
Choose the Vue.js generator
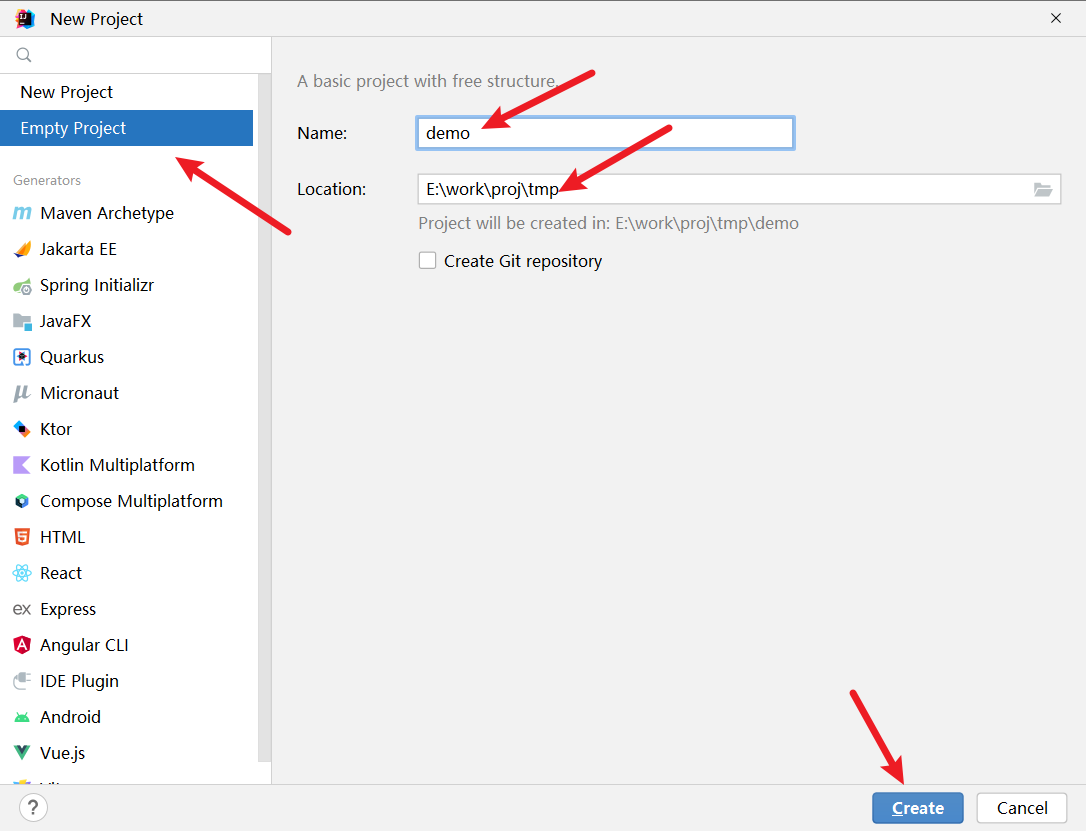coord(126,753)
